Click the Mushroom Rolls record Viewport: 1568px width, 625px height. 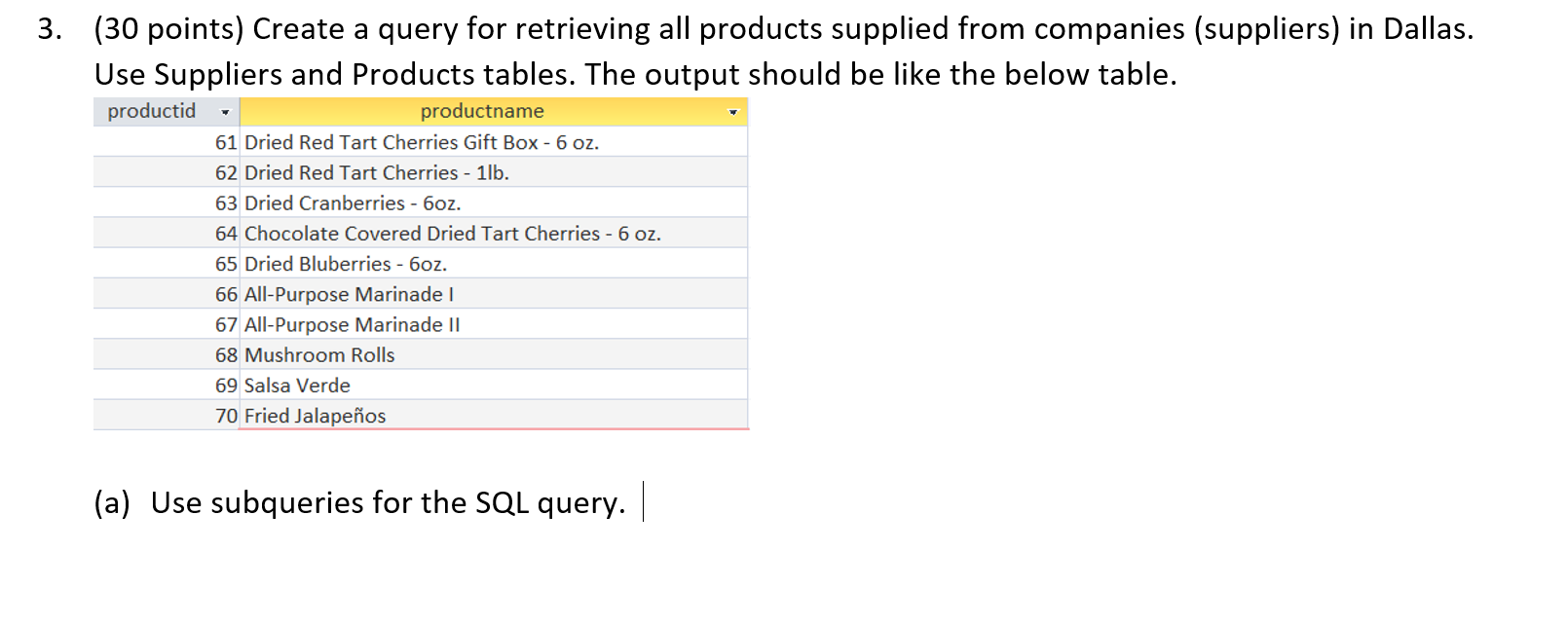coord(318,355)
